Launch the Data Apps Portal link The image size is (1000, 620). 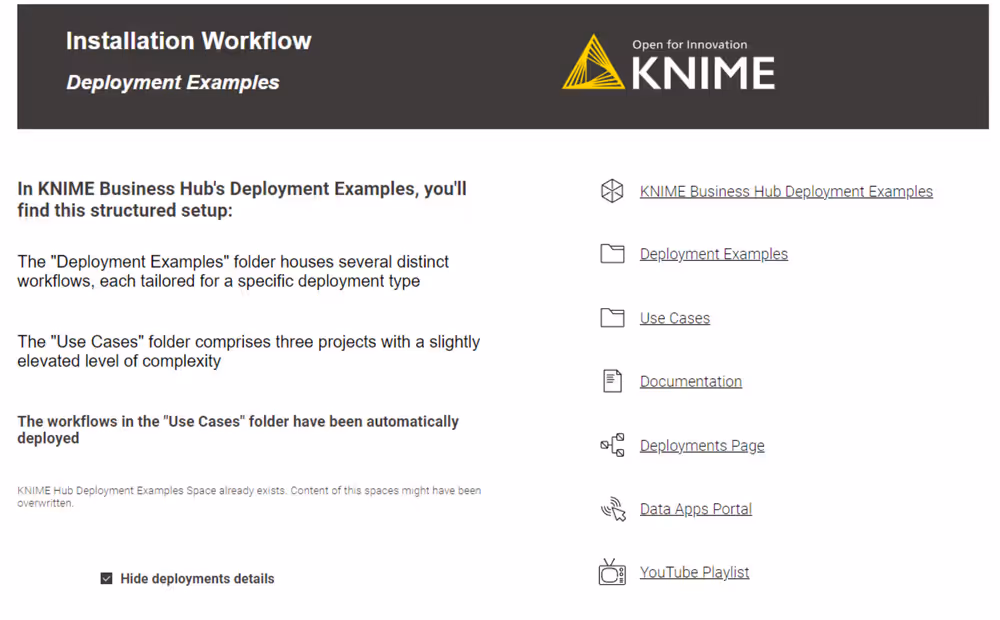pyautogui.click(x=695, y=509)
